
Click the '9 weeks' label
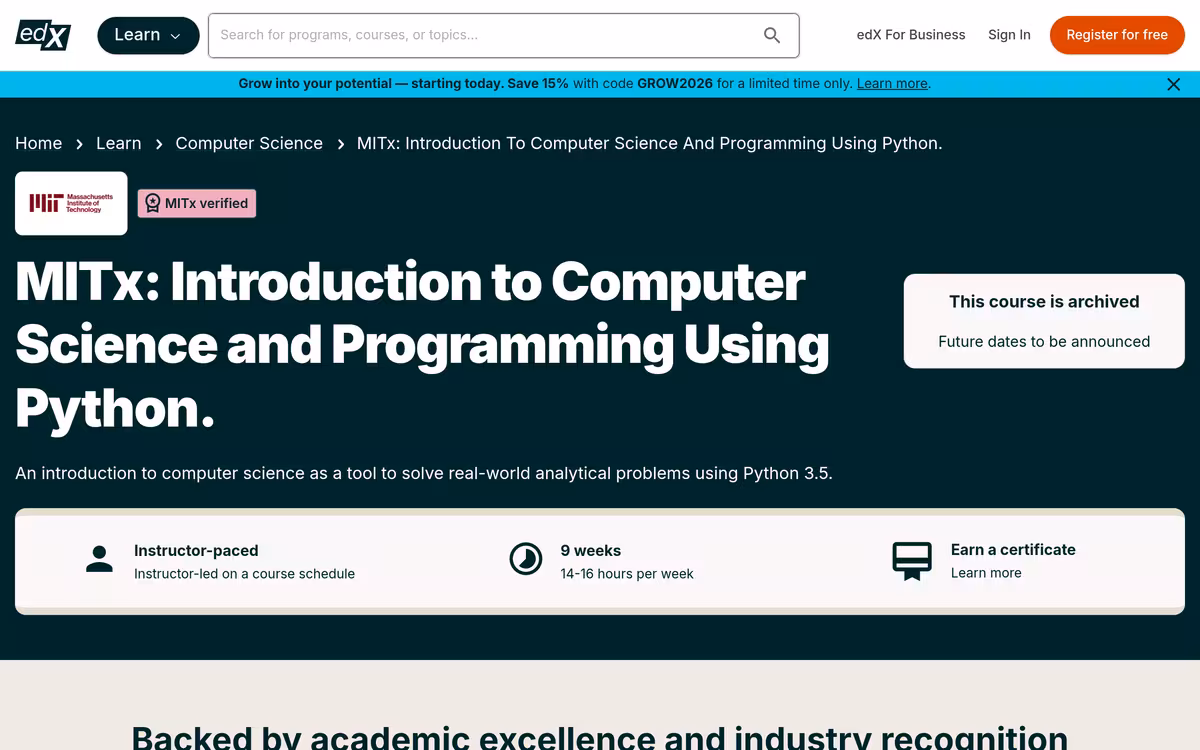click(591, 551)
